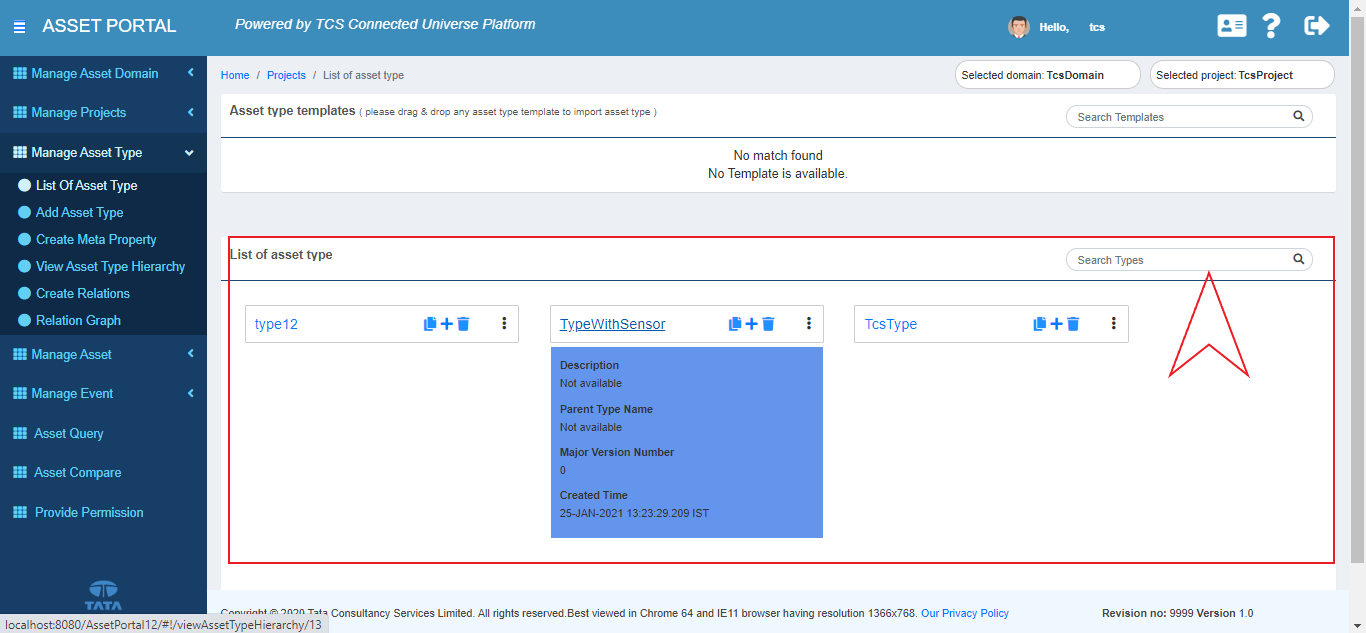Click Created Time value 25-JAN-2021
The image size is (1366, 633).
click(634, 513)
